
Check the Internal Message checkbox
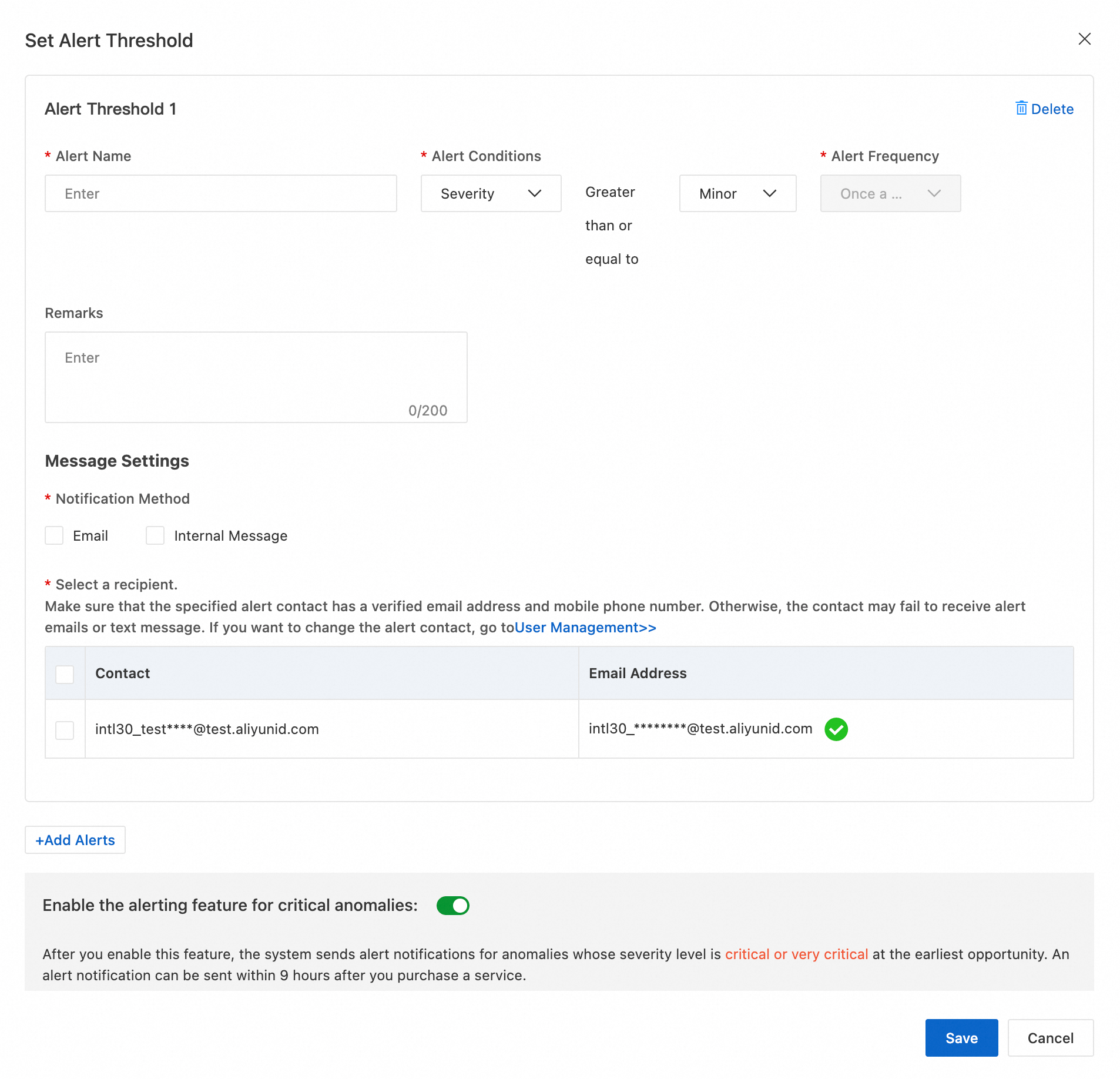(155, 535)
